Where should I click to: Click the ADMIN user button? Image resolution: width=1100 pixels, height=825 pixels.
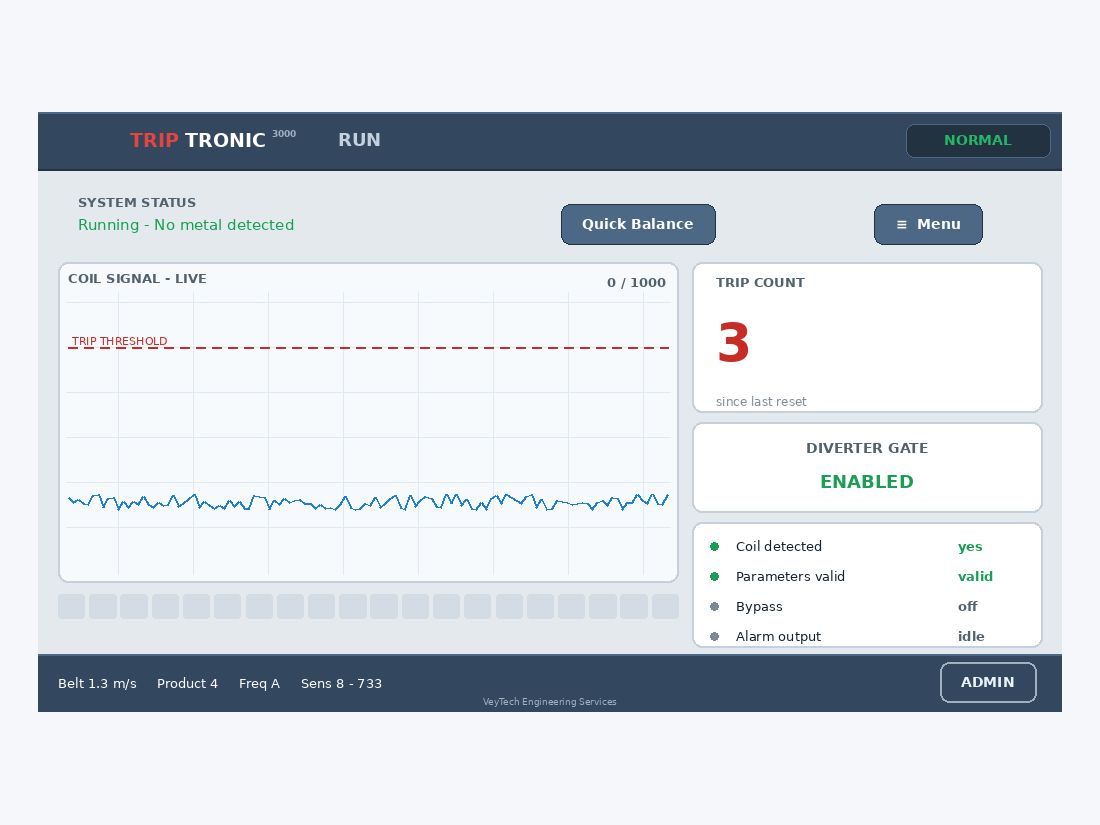coord(988,682)
